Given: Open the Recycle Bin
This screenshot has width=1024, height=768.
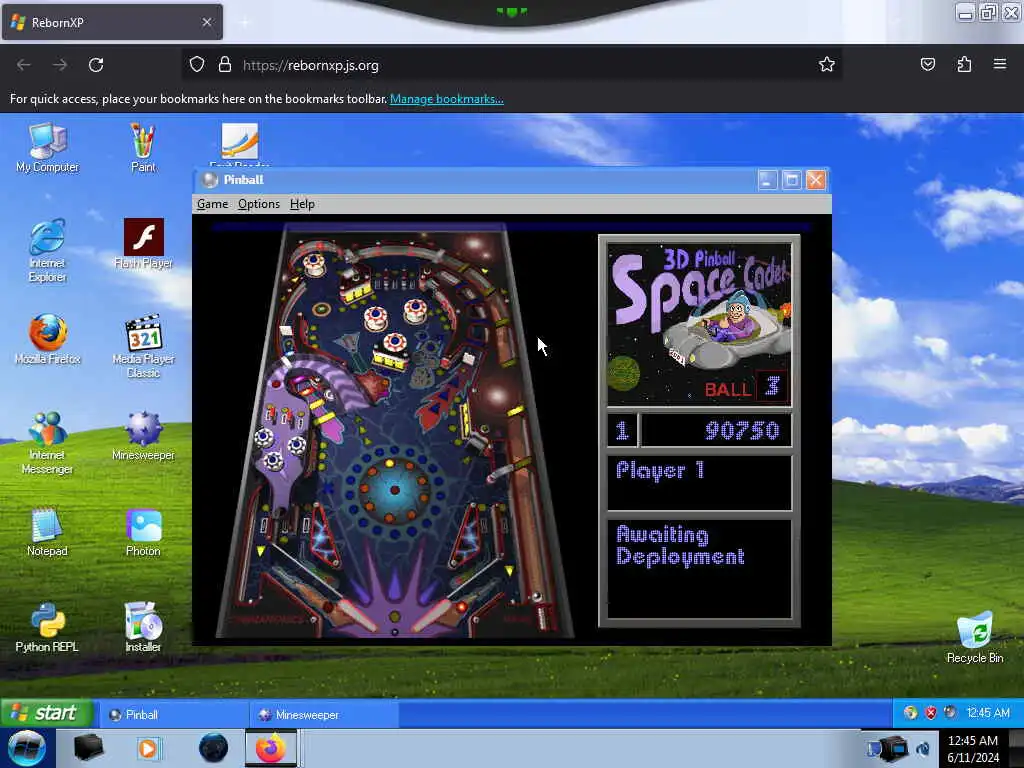Looking at the screenshot, I should [x=975, y=637].
